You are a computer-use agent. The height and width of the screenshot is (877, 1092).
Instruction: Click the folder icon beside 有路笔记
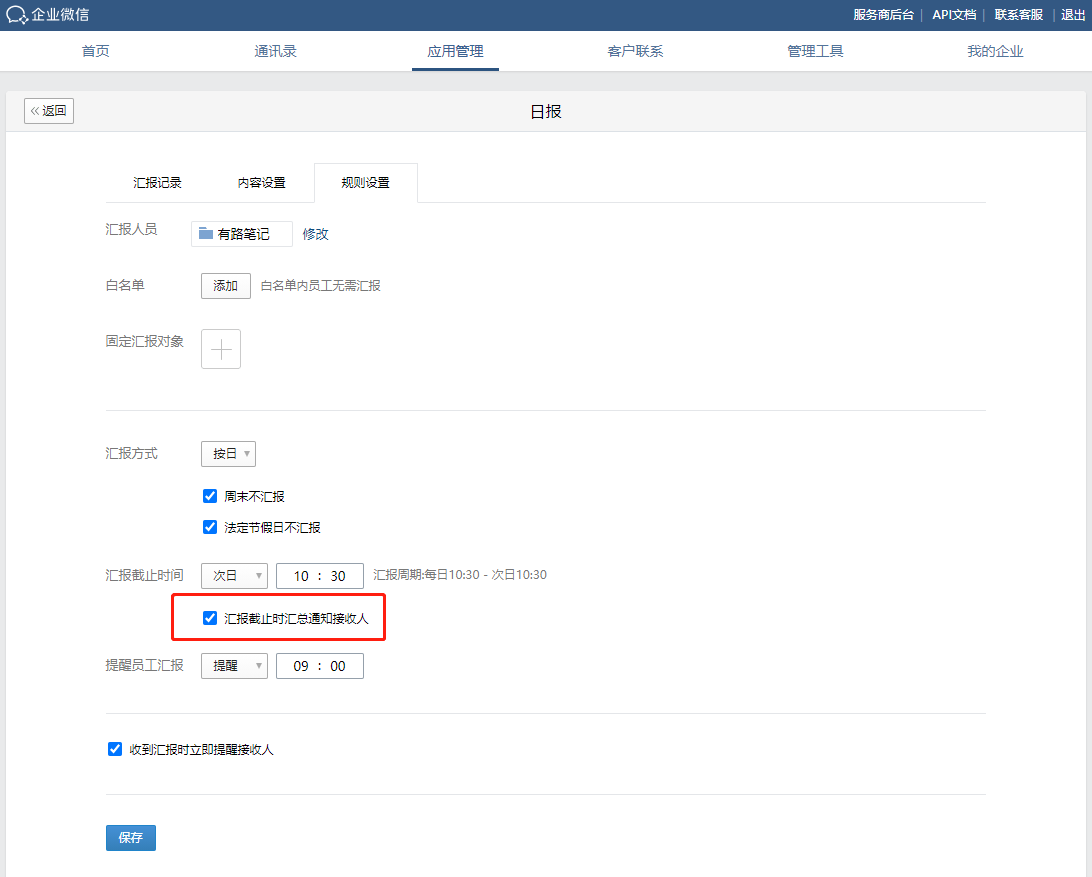click(x=206, y=234)
